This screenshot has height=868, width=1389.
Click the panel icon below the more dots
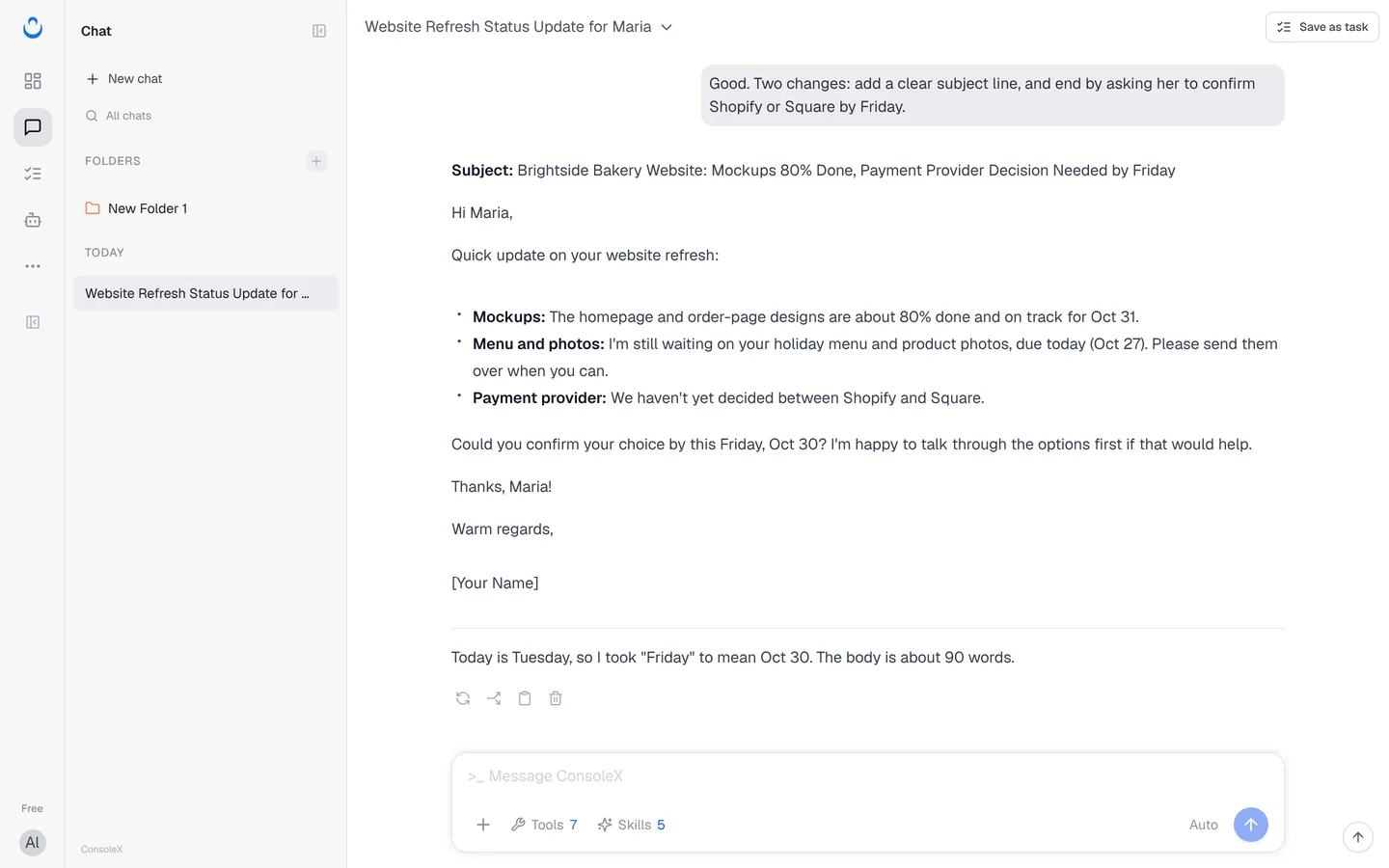[33, 322]
